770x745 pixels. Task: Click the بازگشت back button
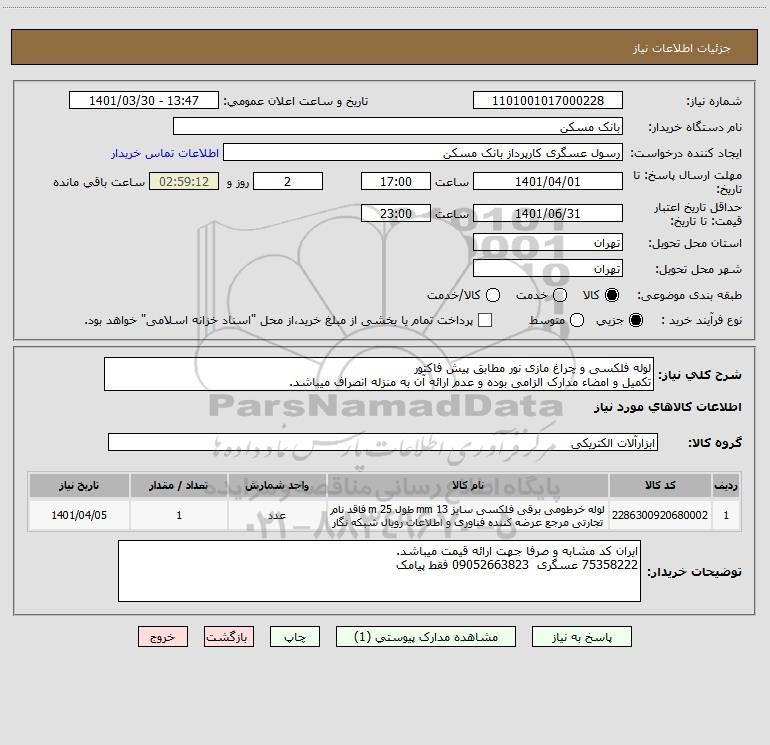(x=229, y=637)
